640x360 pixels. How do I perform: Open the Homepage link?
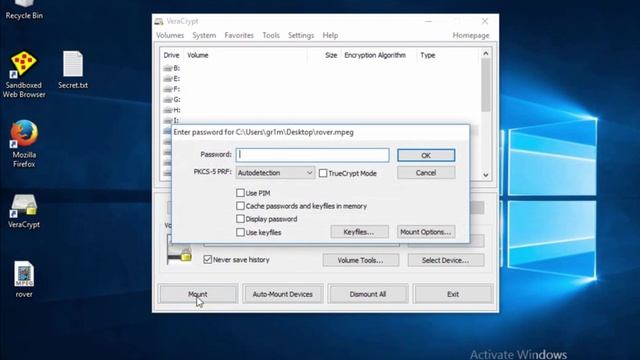pyautogui.click(x=471, y=36)
